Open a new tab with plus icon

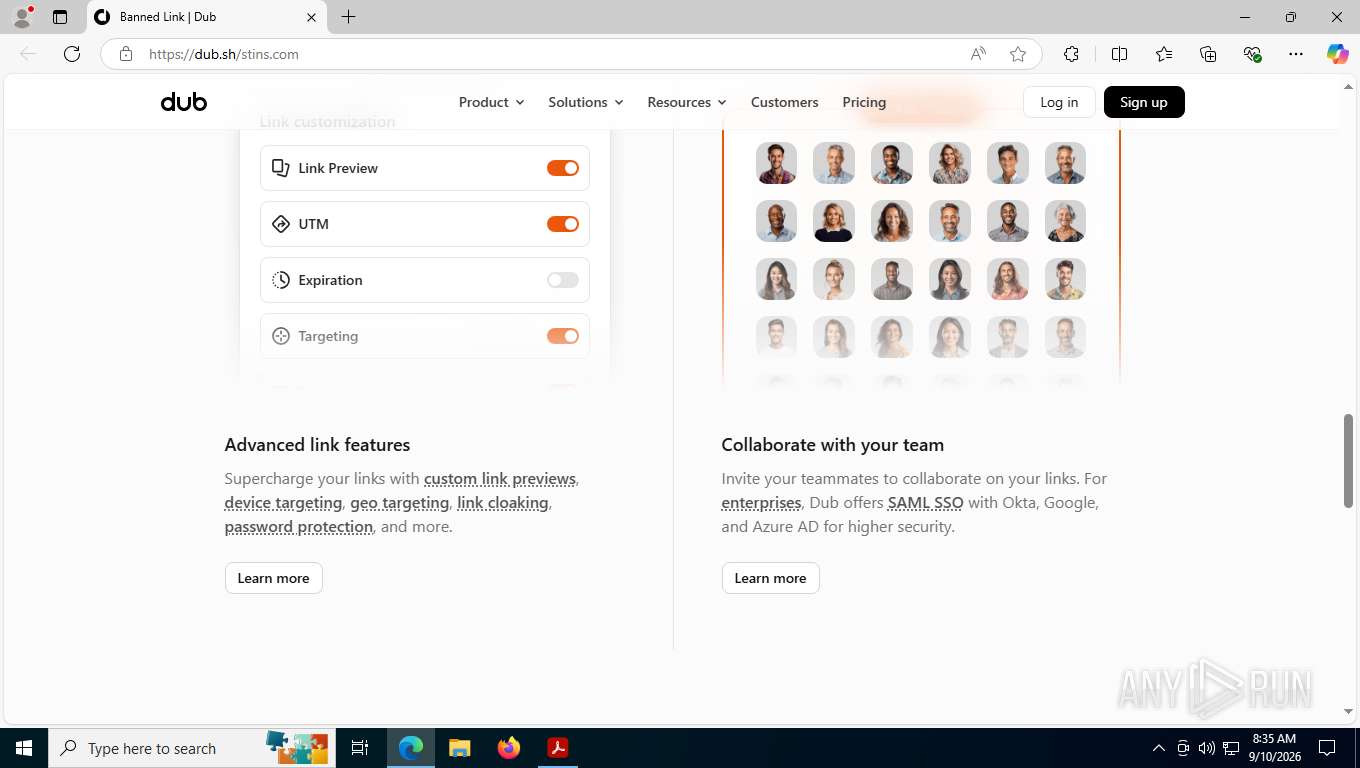(348, 17)
